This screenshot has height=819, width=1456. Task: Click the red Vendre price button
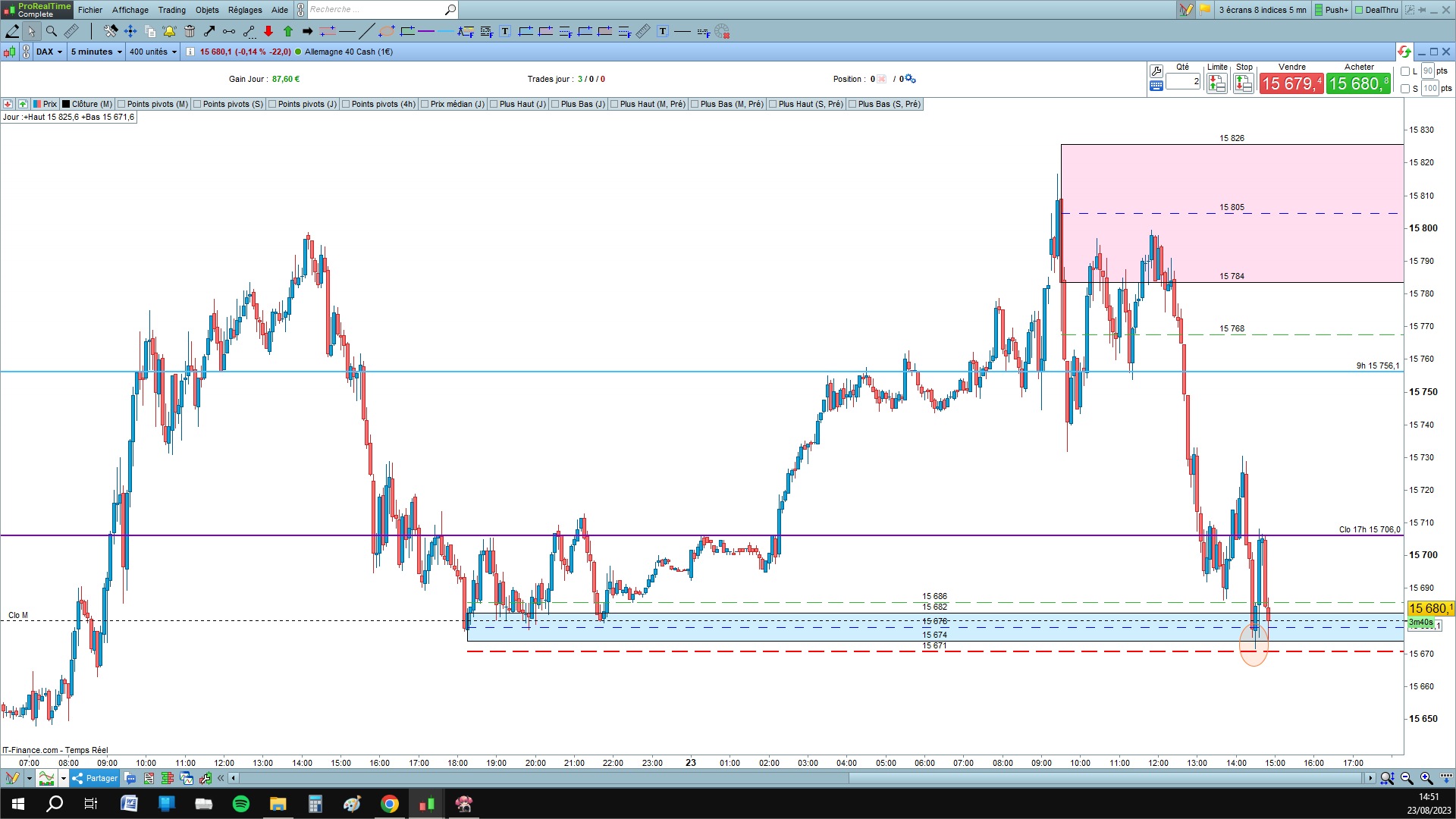click(x=1291, y=83)
